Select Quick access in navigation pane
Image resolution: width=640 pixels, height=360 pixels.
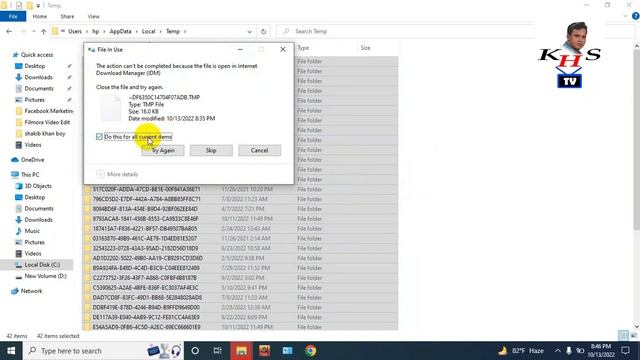point(37,55)
